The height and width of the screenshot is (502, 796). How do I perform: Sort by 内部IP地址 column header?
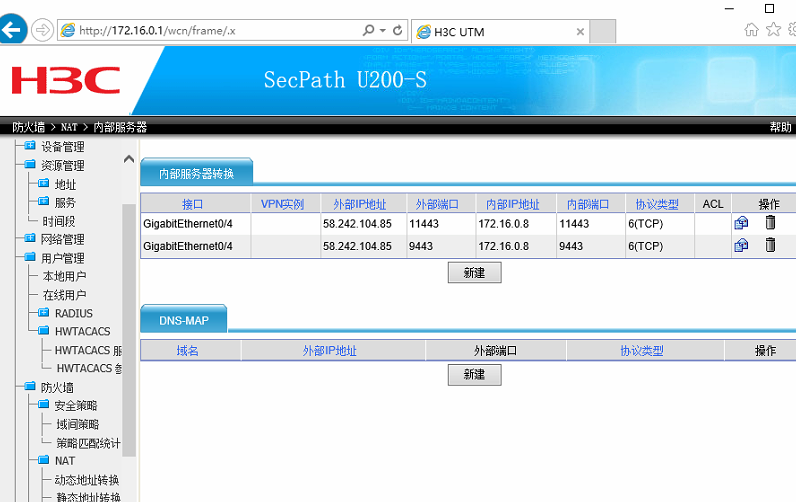point(513,204)
